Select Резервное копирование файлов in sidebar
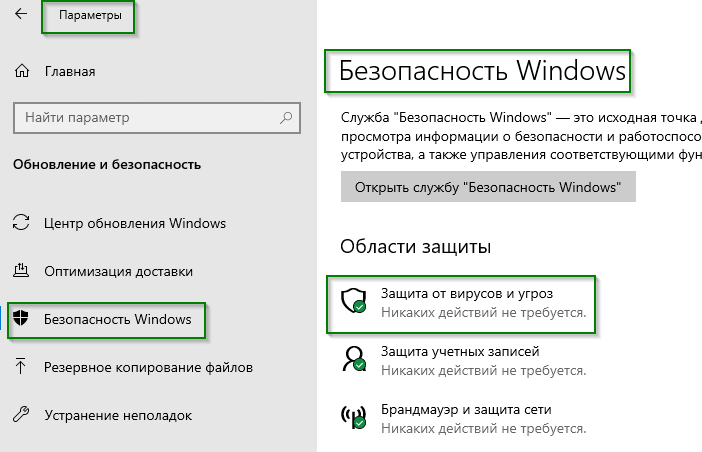The width and height of the screenshot is (702, 452). coord(148,367)
